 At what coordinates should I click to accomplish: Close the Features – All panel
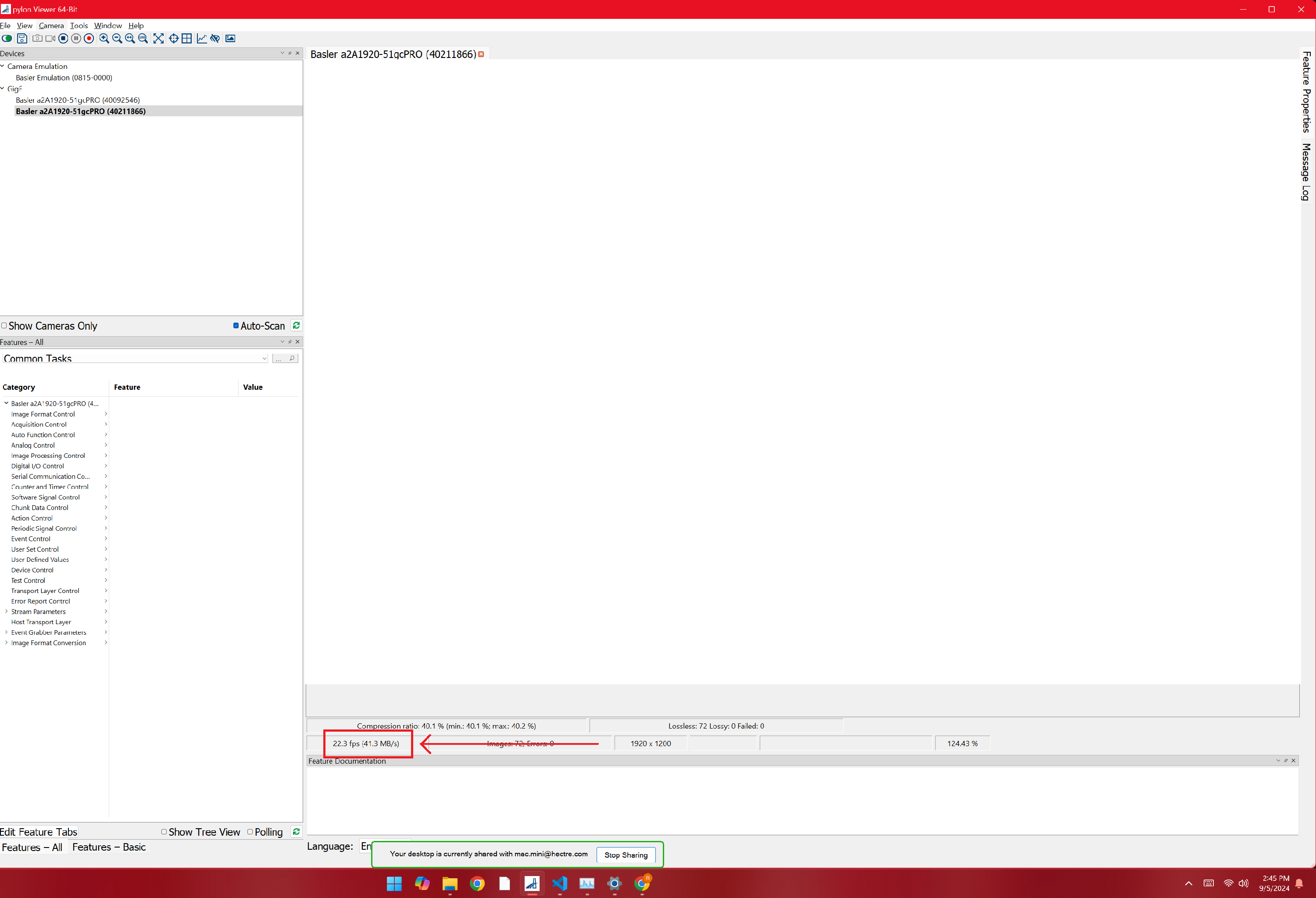pos(298,341)
